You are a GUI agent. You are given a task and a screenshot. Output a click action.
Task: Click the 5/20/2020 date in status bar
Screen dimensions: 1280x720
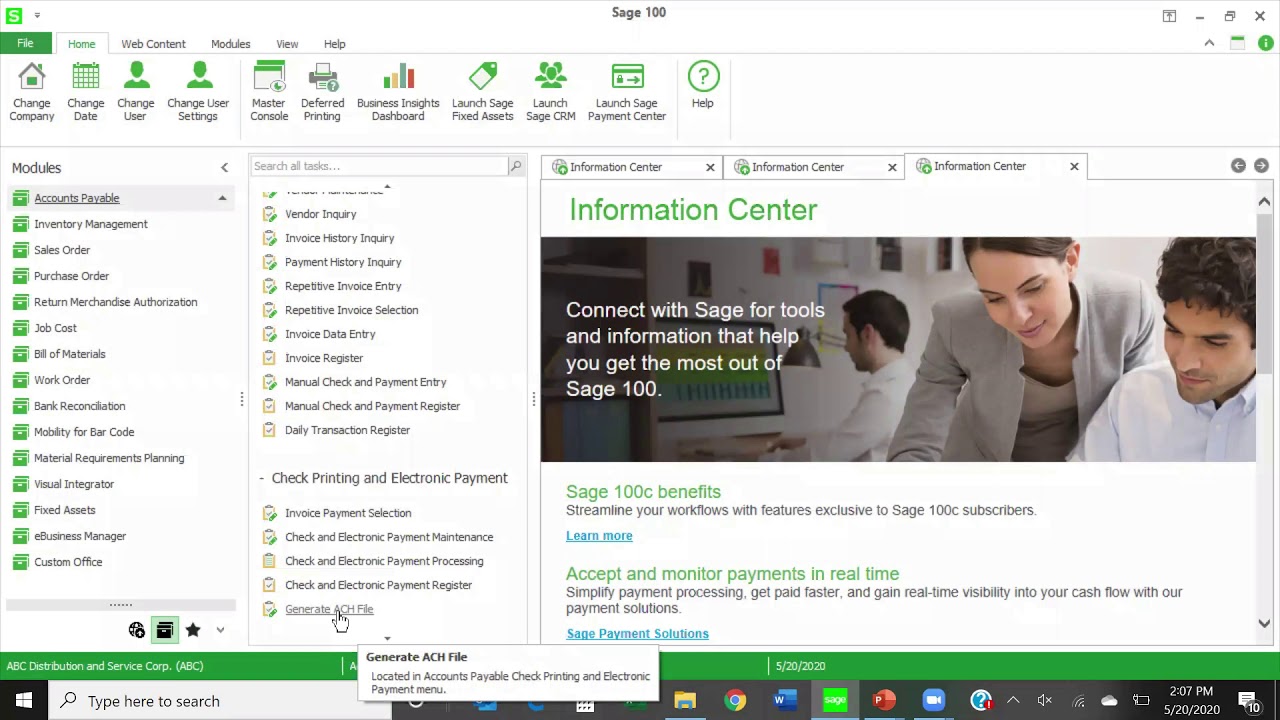click(800, 666)
